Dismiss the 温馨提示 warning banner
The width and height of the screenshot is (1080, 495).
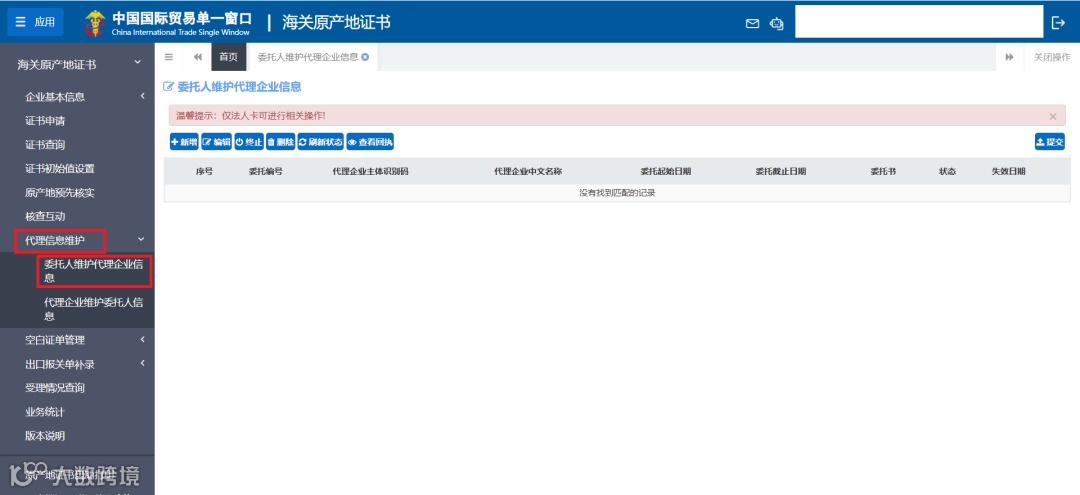(1052, 116)
